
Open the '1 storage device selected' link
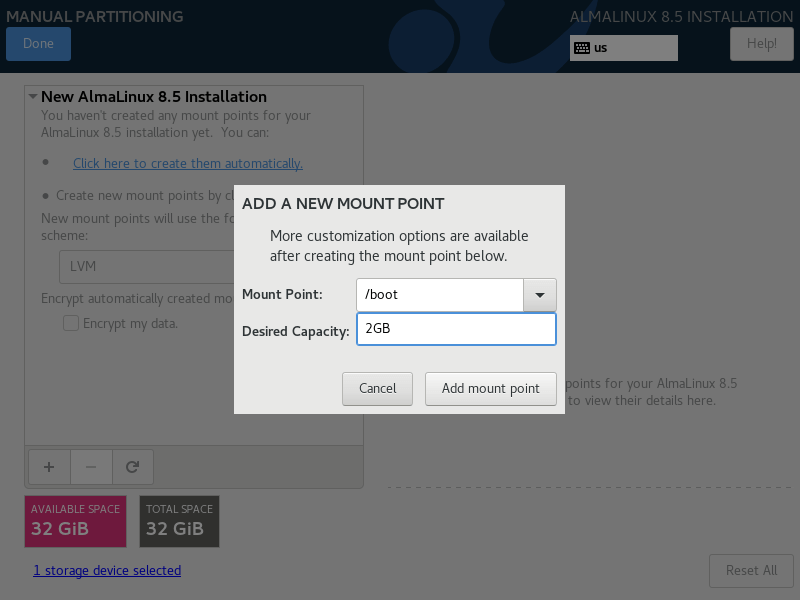tap(107, 571)
